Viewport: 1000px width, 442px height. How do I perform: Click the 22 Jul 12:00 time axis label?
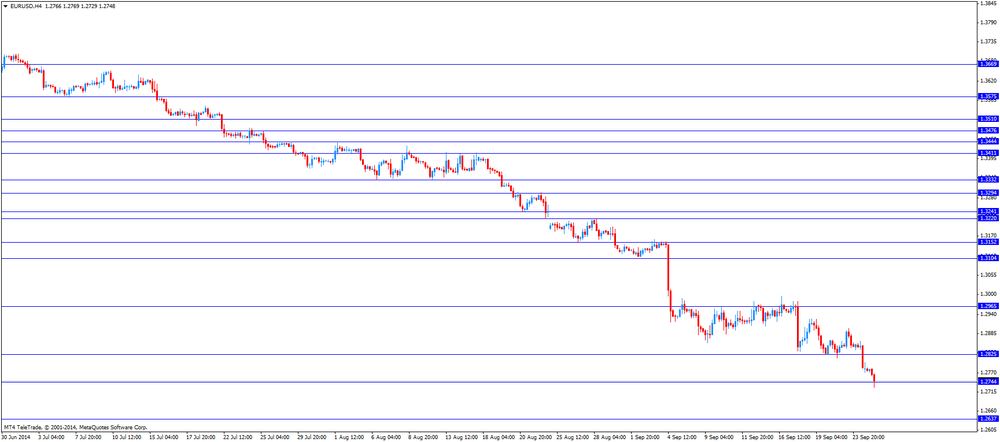239,438
